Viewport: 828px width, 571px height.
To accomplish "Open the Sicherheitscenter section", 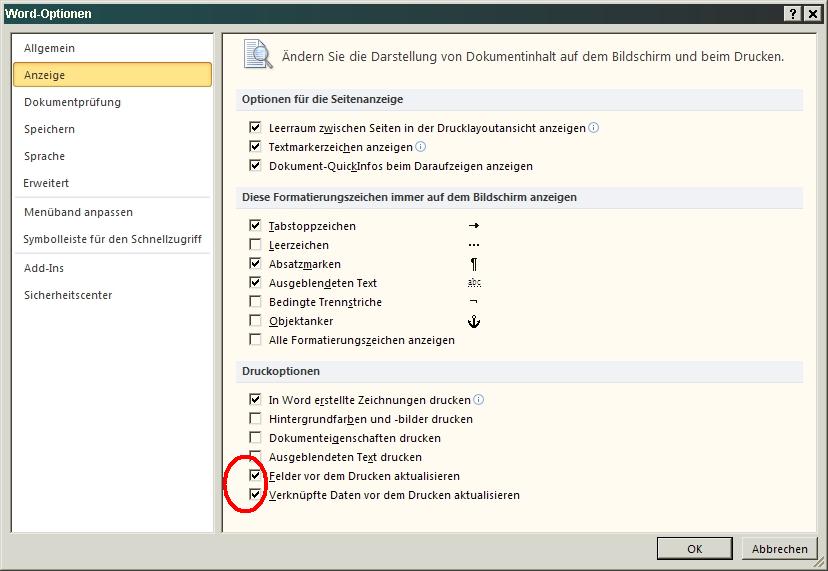I will 68,295.
